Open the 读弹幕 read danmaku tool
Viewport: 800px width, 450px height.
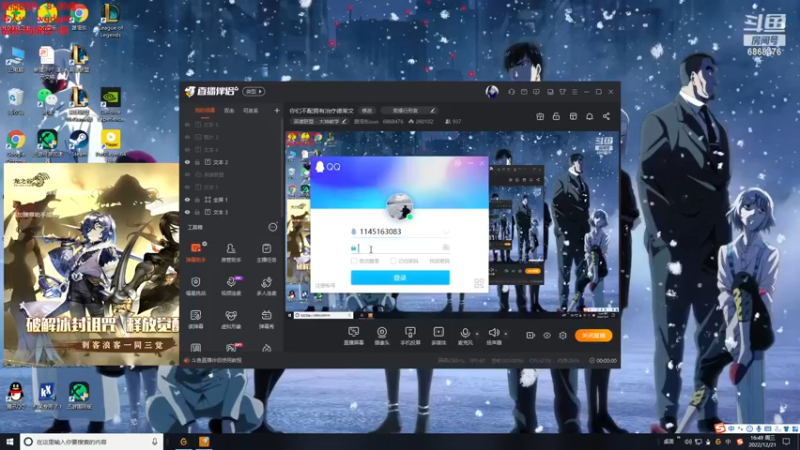click(196, 319)
